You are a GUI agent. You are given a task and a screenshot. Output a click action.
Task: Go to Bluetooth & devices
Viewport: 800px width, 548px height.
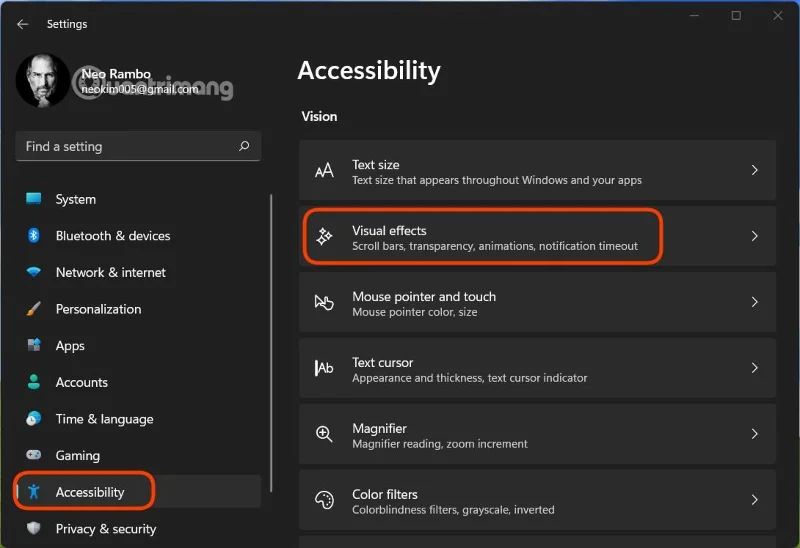pos(138,236)
